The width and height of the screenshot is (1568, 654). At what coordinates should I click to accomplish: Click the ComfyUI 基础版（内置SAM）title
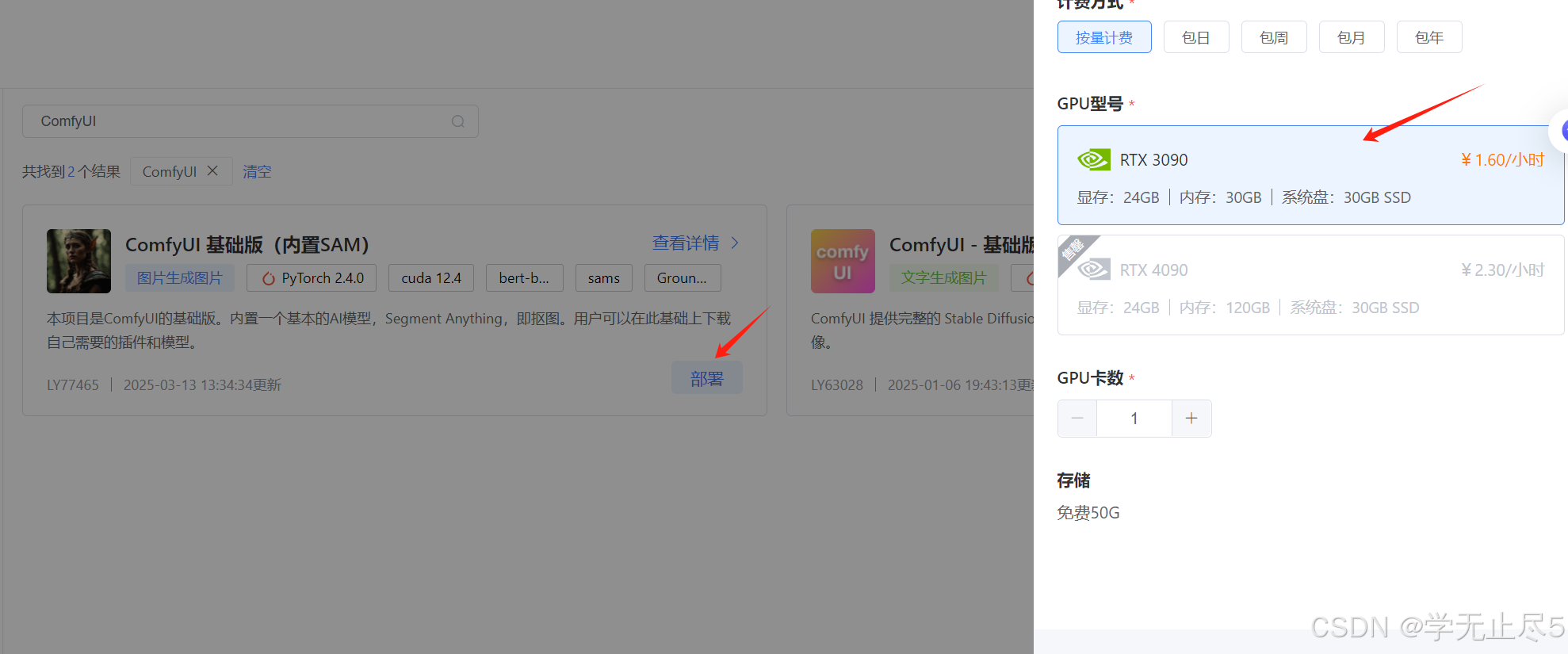pyautogui.click(x=247, y=245)
